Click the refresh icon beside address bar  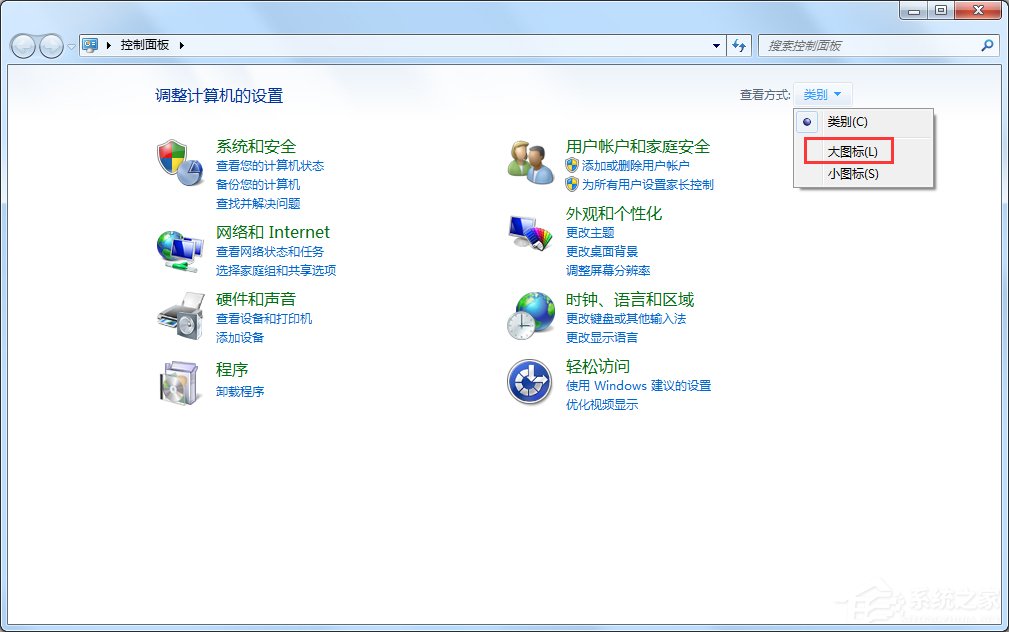740,45
